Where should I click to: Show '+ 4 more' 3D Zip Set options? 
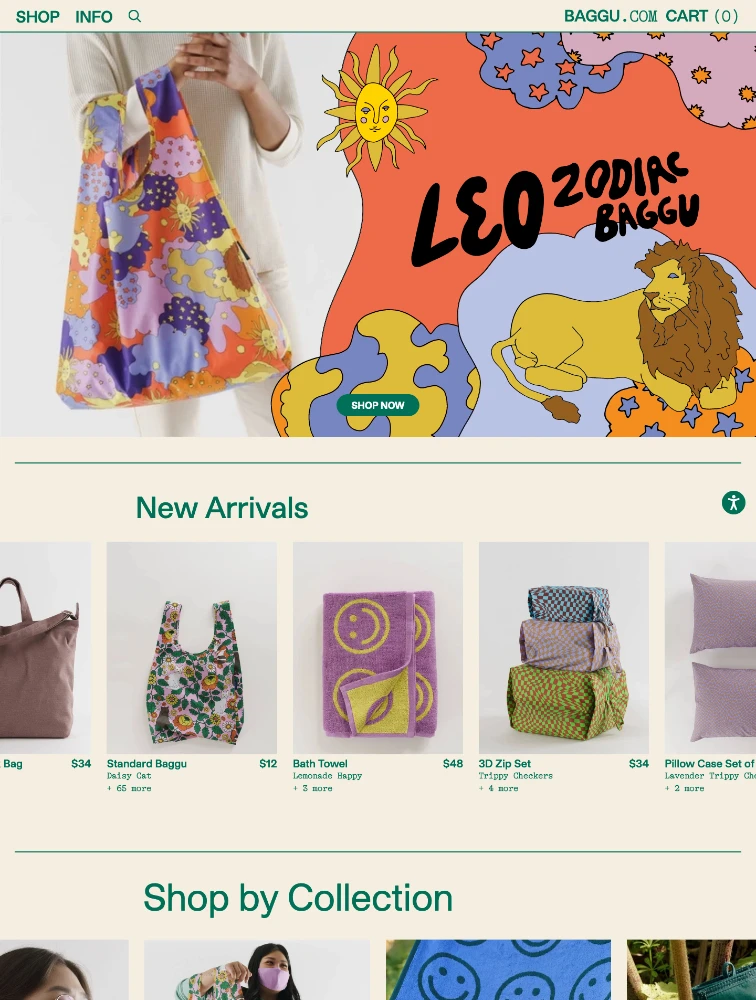point(498,788)
